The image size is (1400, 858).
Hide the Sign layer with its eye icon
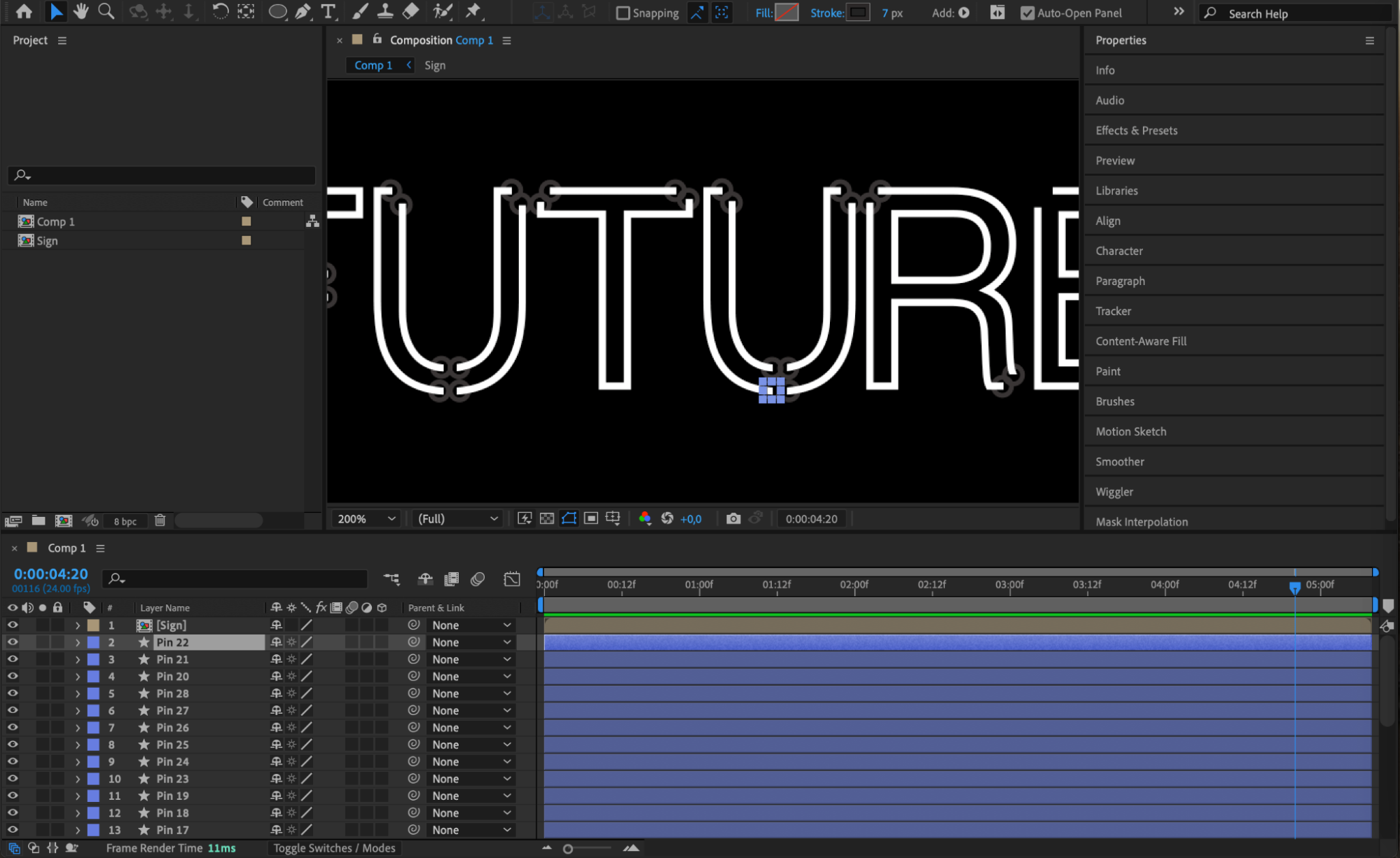point(13,625)
